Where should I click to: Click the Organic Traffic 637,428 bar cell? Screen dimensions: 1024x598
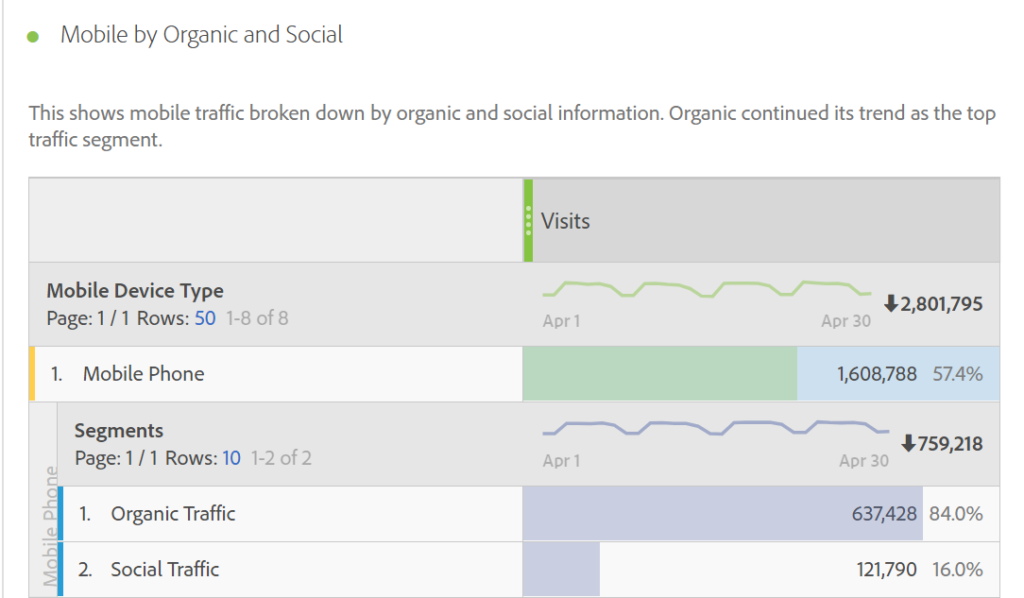pos(721,514)
